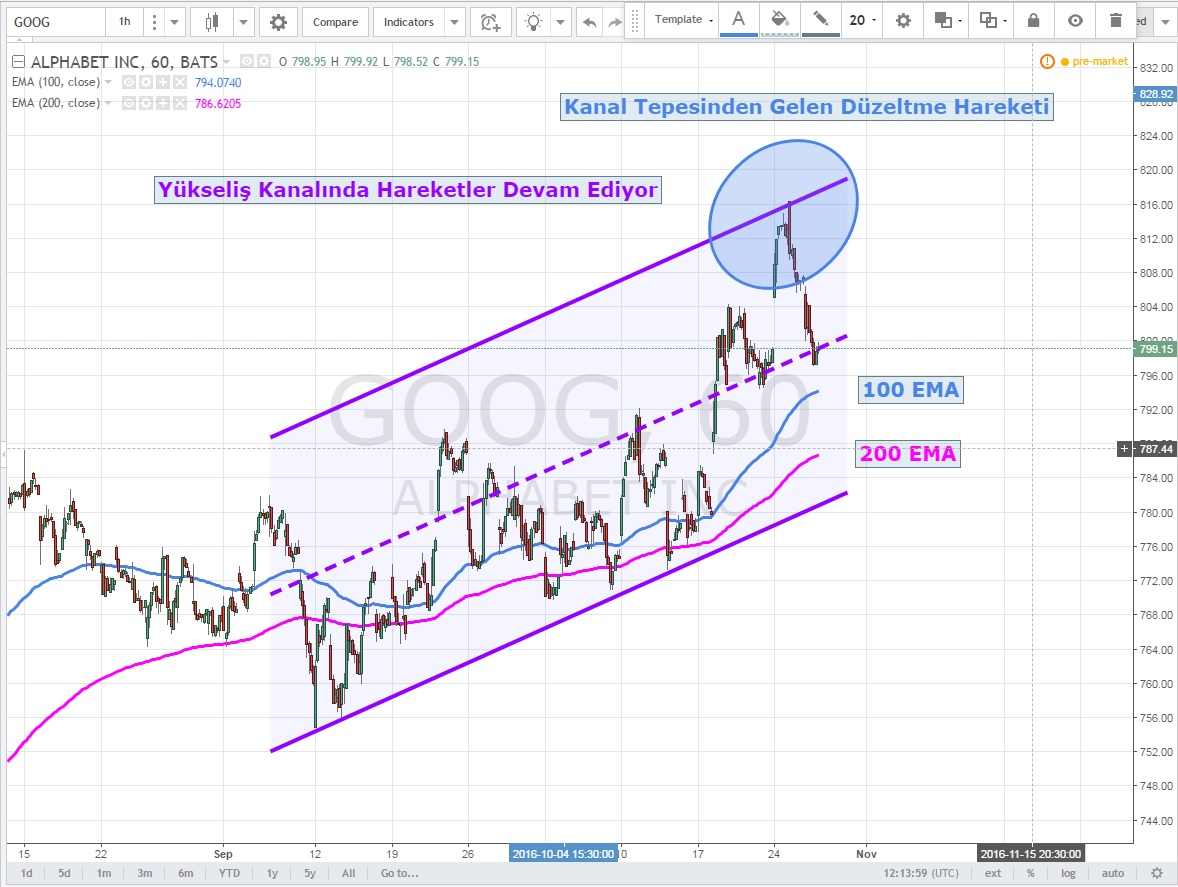Viewport: 1178px width, 887px height.
Task: Lock the selected drawing
Action: pos(1033,20)
